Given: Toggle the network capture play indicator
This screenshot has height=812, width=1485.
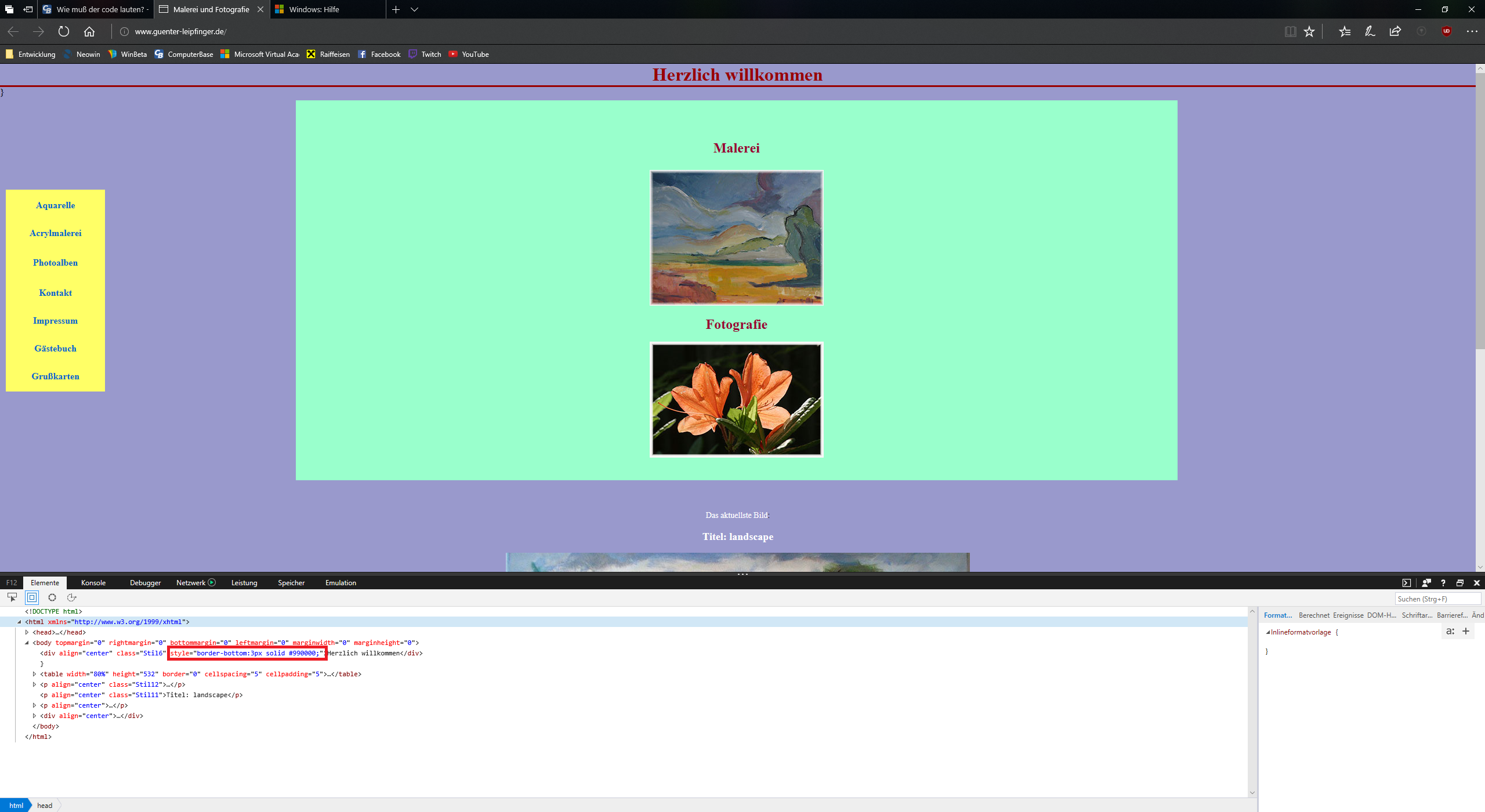Looking at the screenshot, I should click(x=212, y=582).
